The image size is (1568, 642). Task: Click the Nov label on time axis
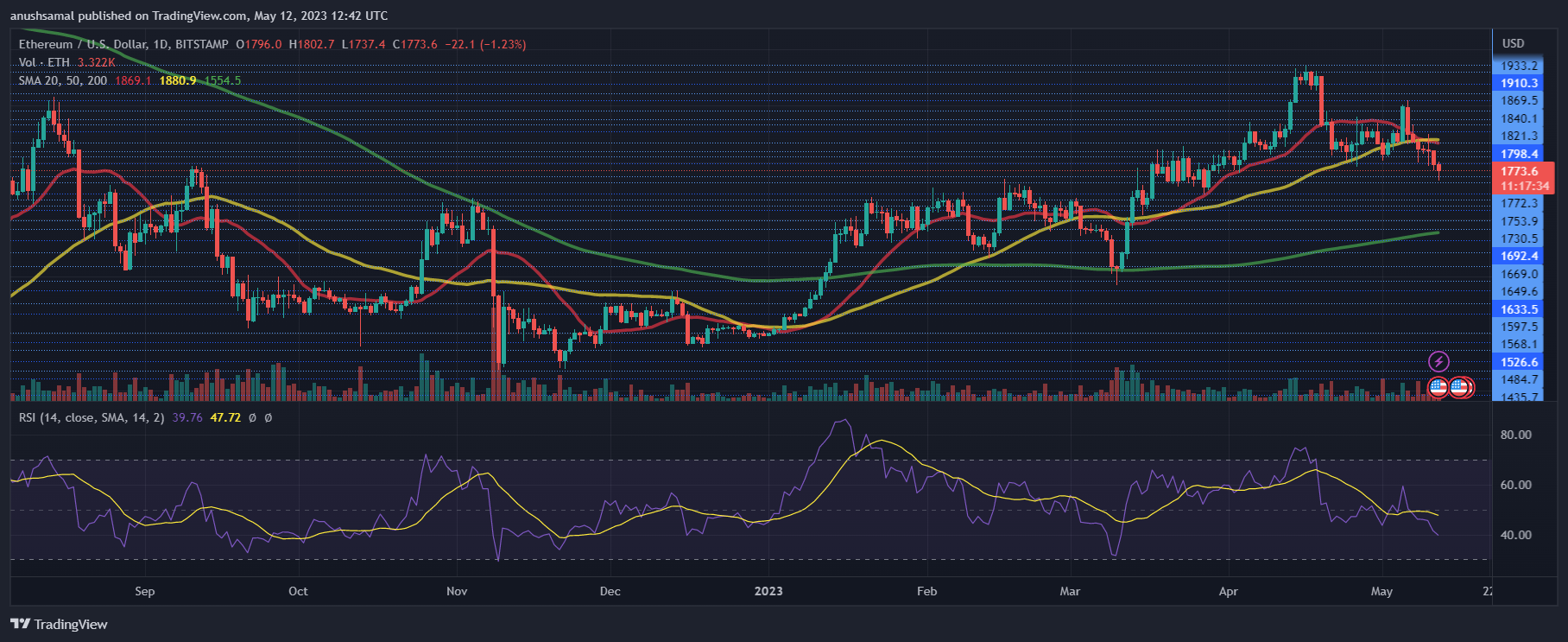click(457, 591)
